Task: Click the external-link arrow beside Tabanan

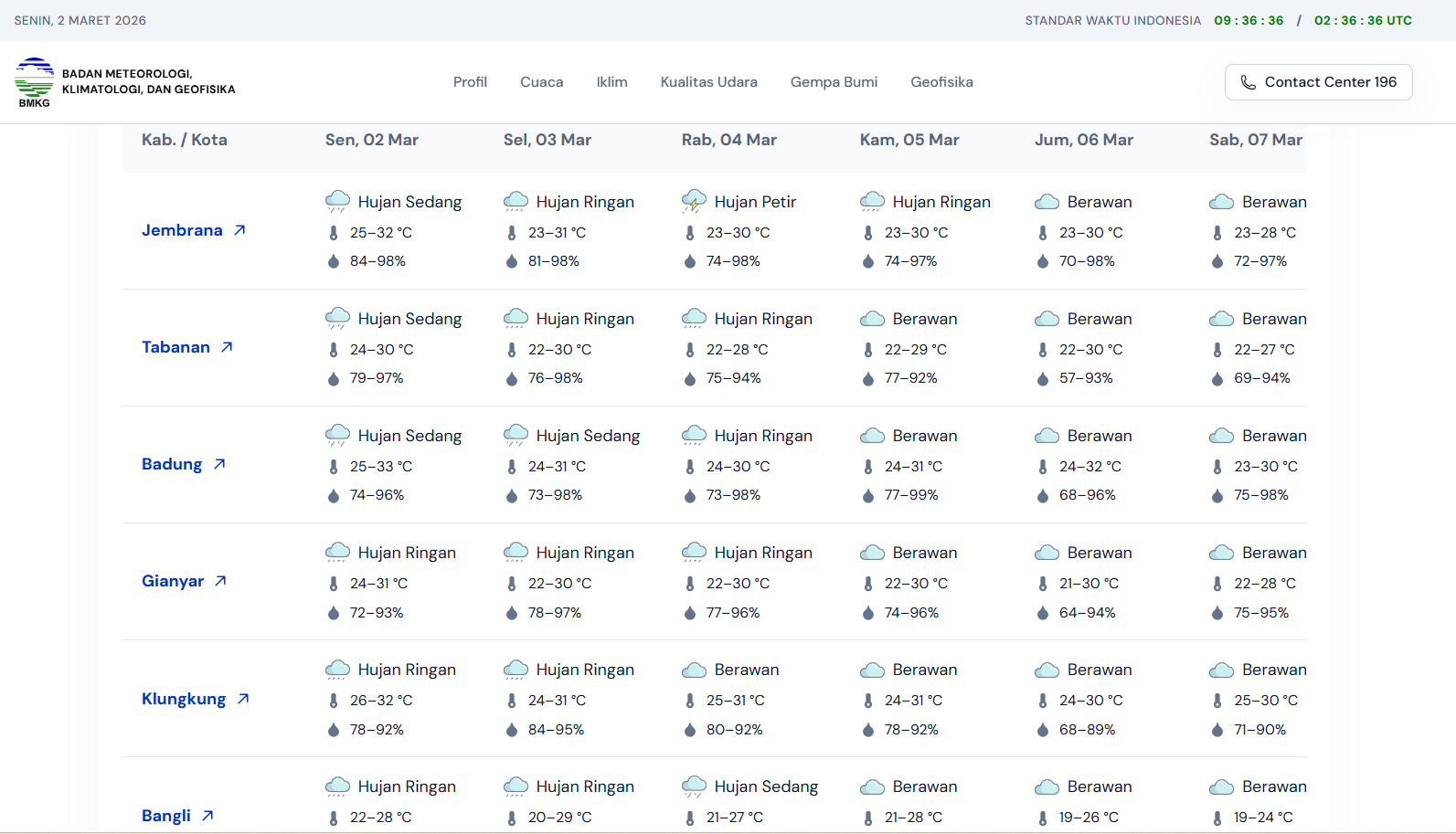Action: tap(227, 347)
